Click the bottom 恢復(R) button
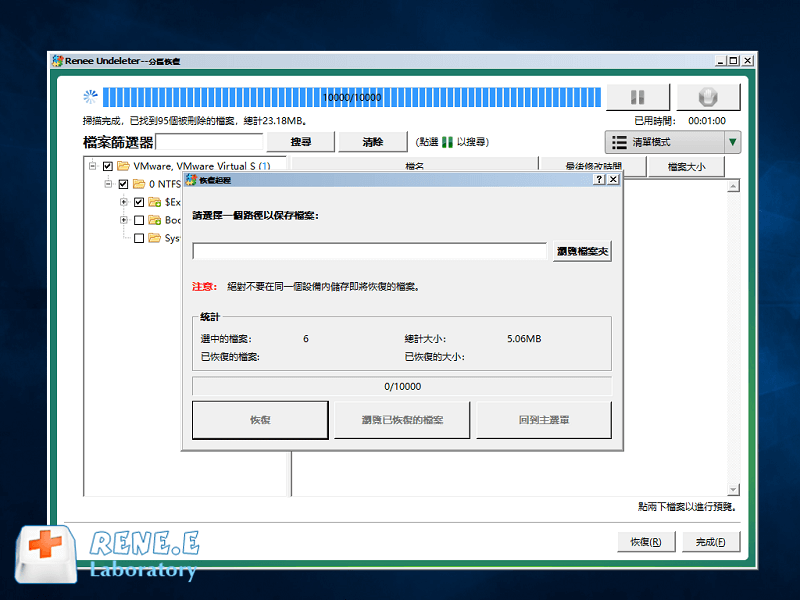This screenshot has height=600, width=800. 646,542
